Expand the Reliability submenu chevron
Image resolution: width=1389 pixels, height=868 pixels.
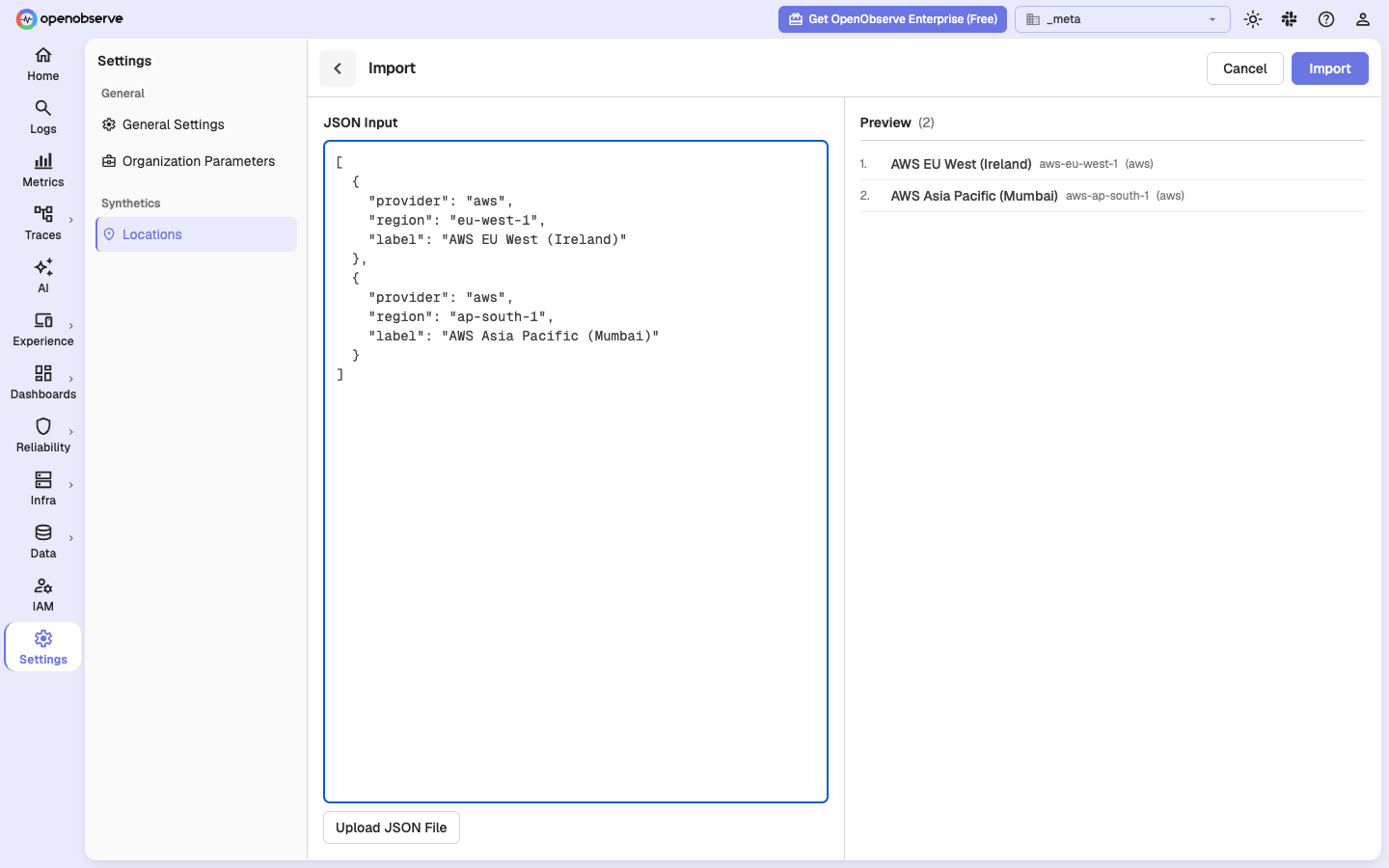[71, 432]
